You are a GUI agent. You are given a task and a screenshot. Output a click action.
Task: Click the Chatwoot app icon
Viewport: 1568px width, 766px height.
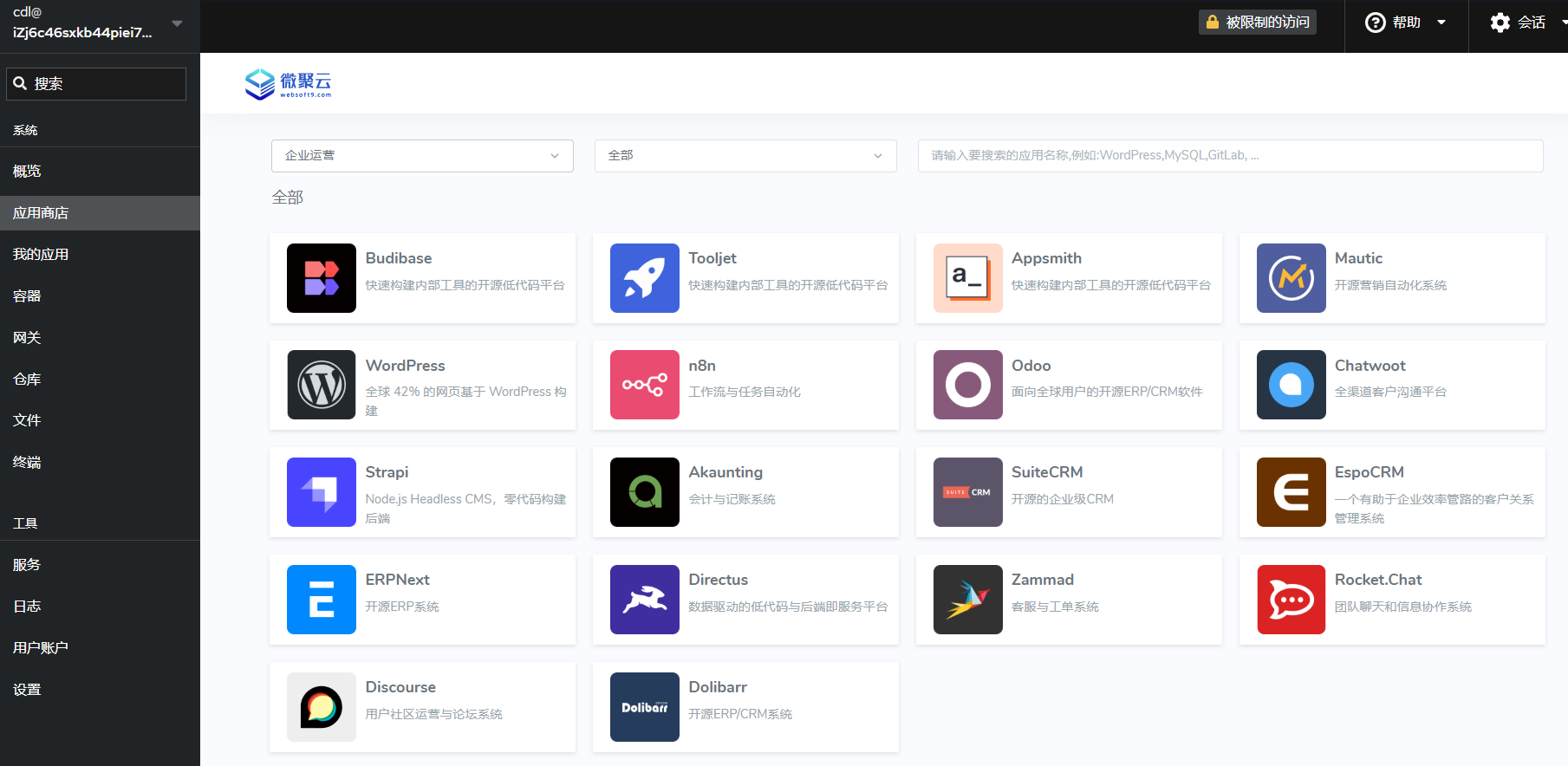point(1291,385)
